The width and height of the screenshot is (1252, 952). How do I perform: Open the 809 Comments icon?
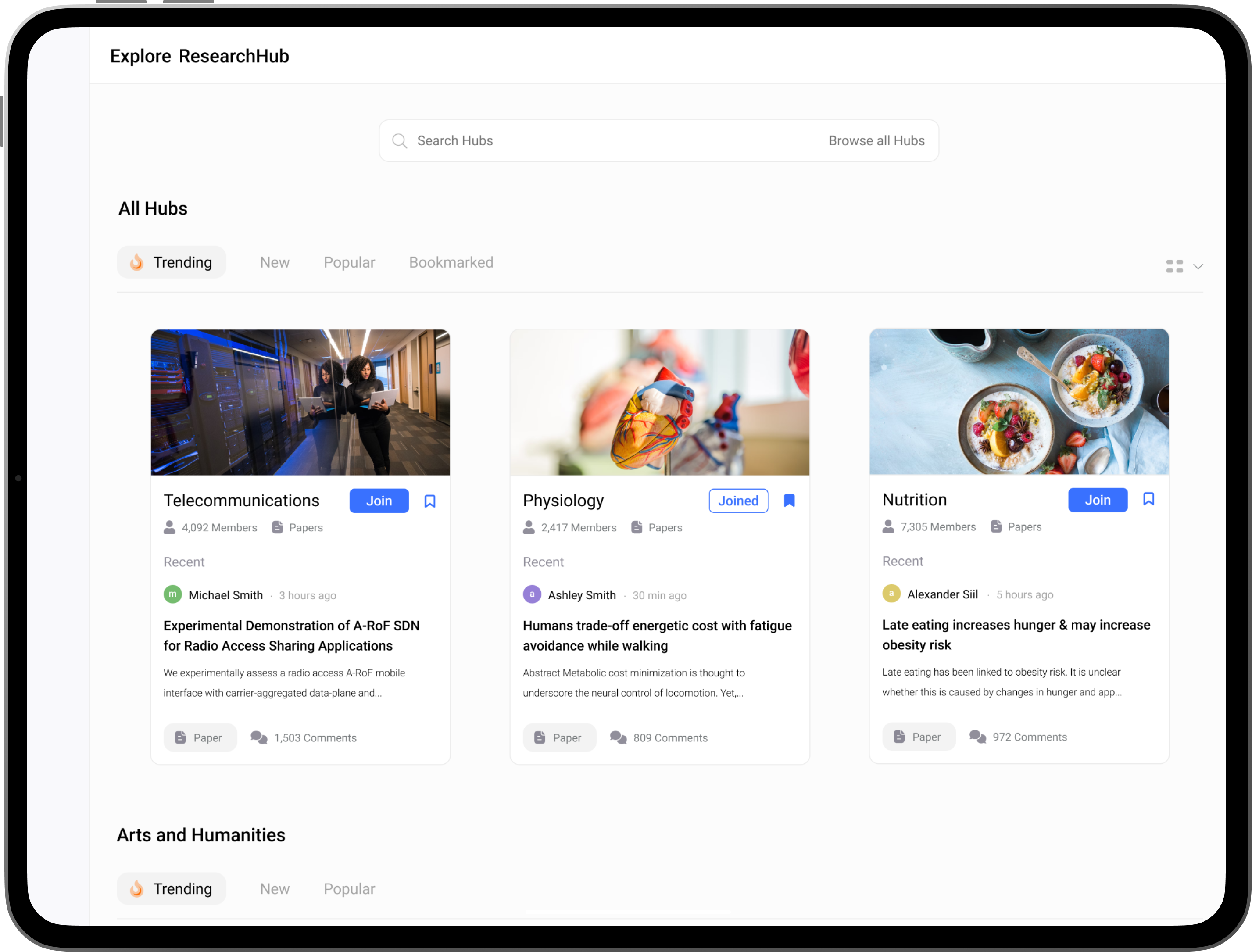(619, 737)
